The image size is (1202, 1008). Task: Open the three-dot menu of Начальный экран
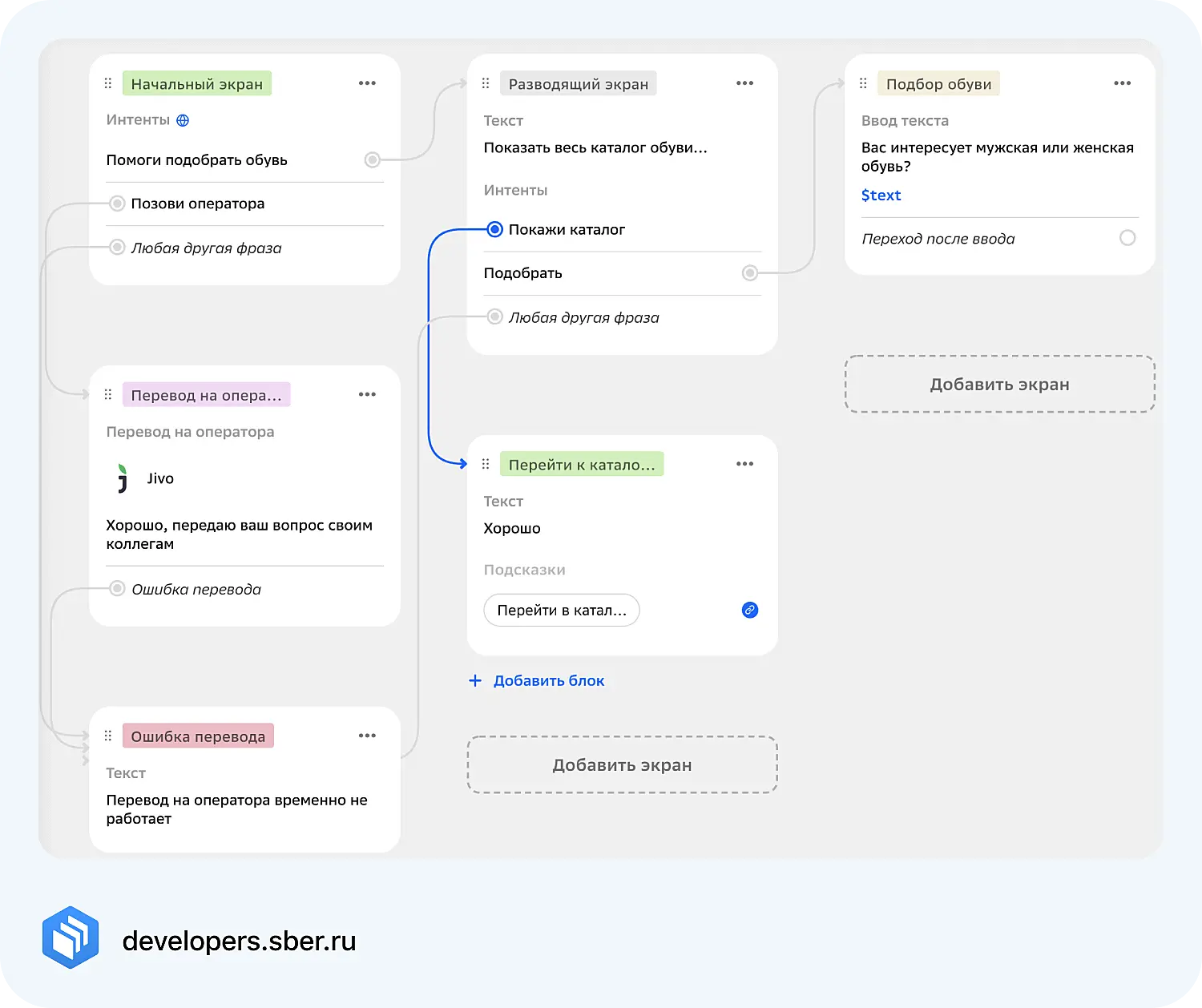click(367, 83)
